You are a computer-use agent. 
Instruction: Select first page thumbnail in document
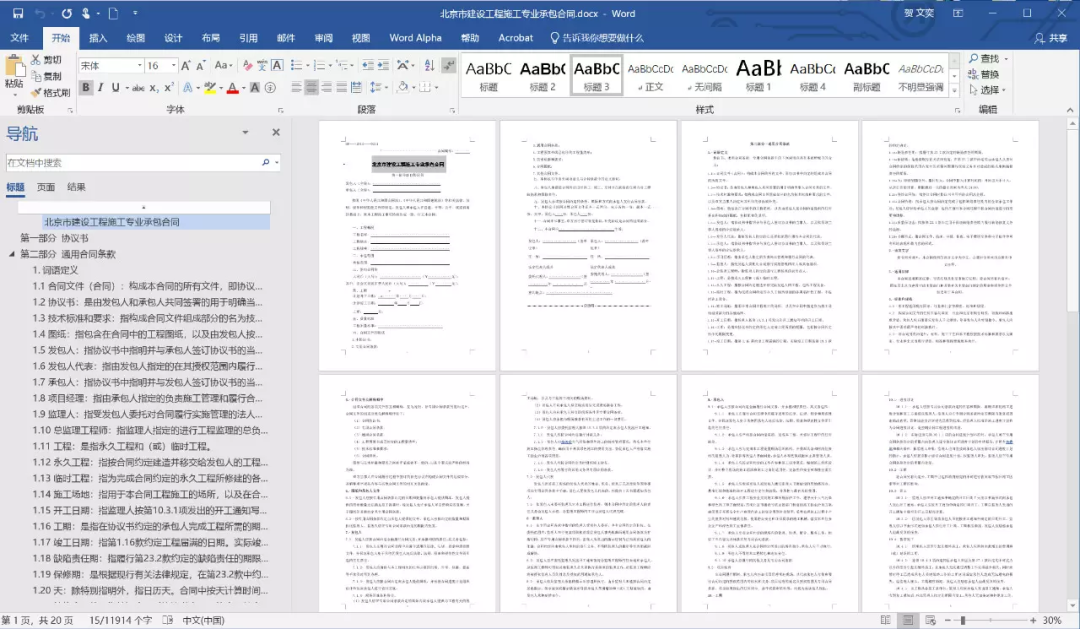407,246
